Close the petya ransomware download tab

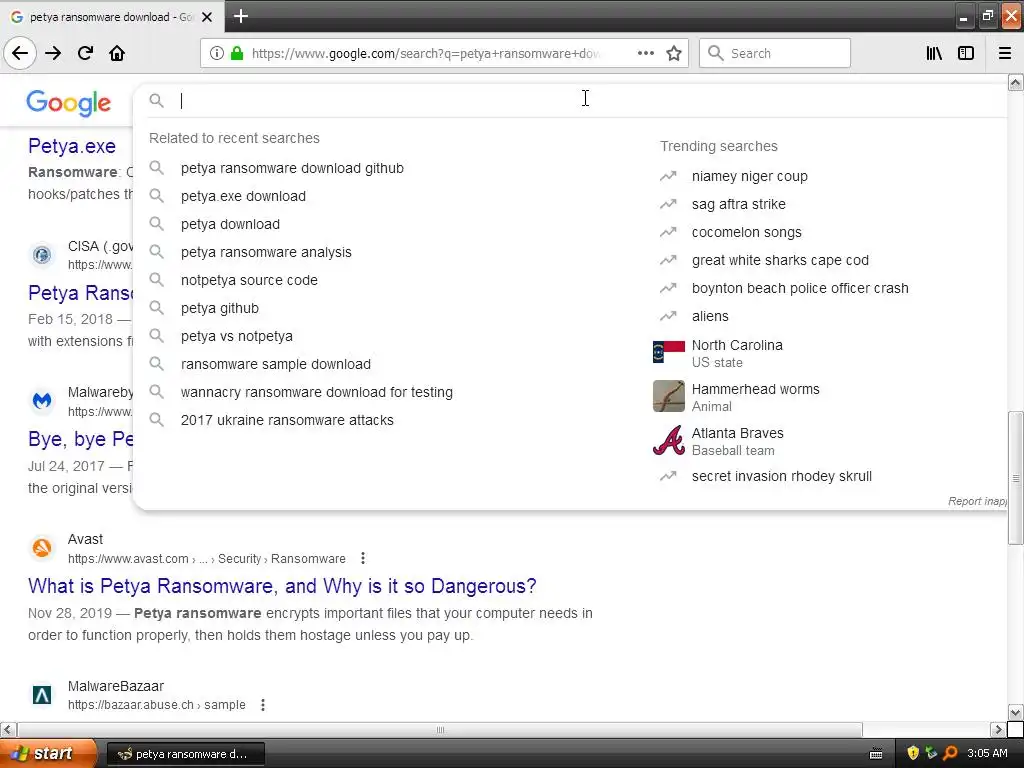[207, 17]
